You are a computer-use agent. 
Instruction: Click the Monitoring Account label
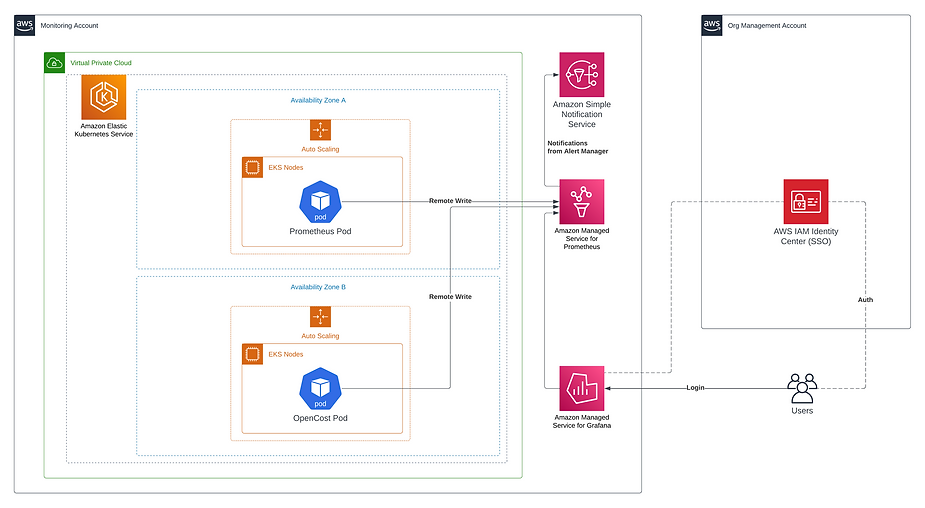pyautogui.click(x=70, y=25)
